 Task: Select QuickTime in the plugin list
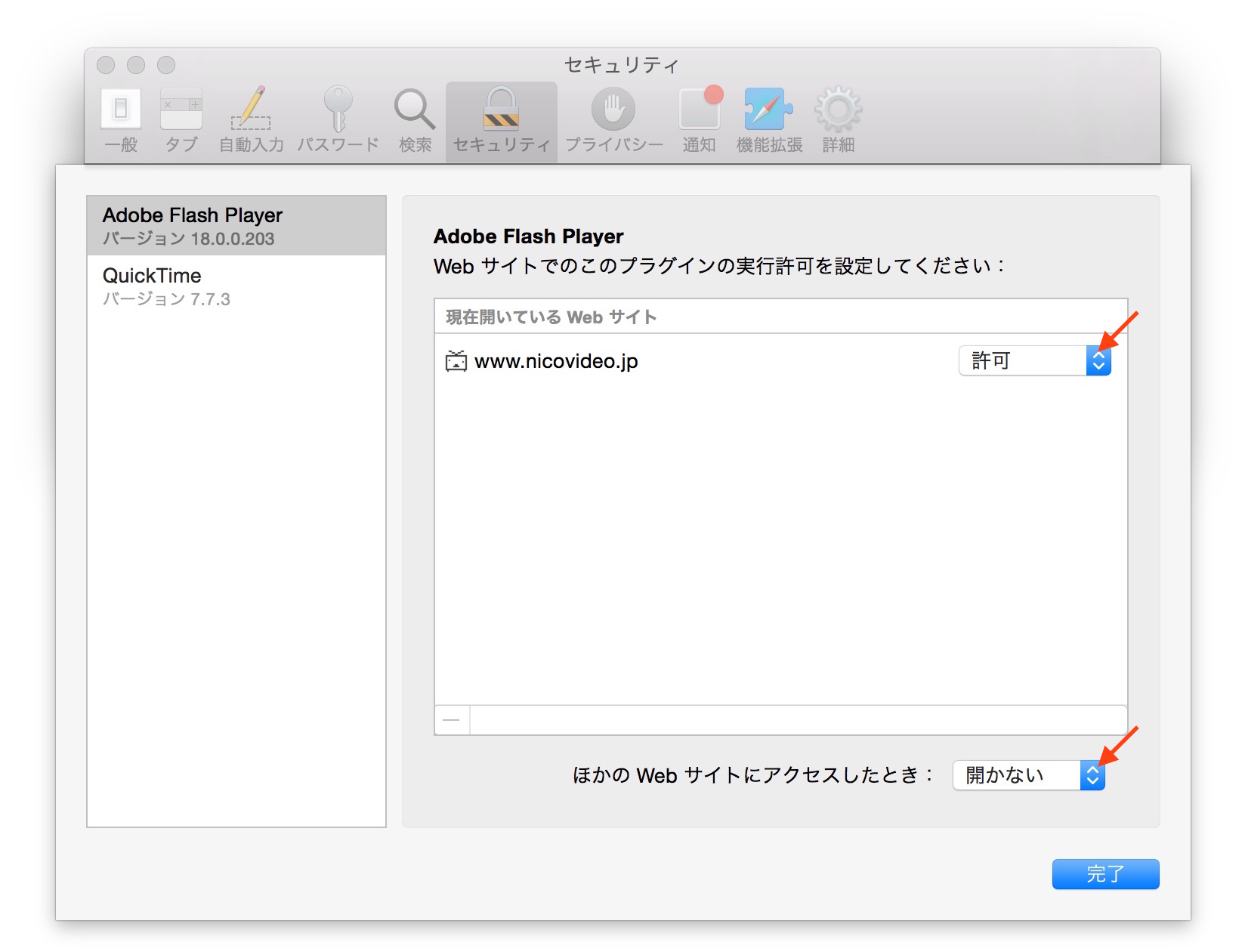click(x=236, y=286)
